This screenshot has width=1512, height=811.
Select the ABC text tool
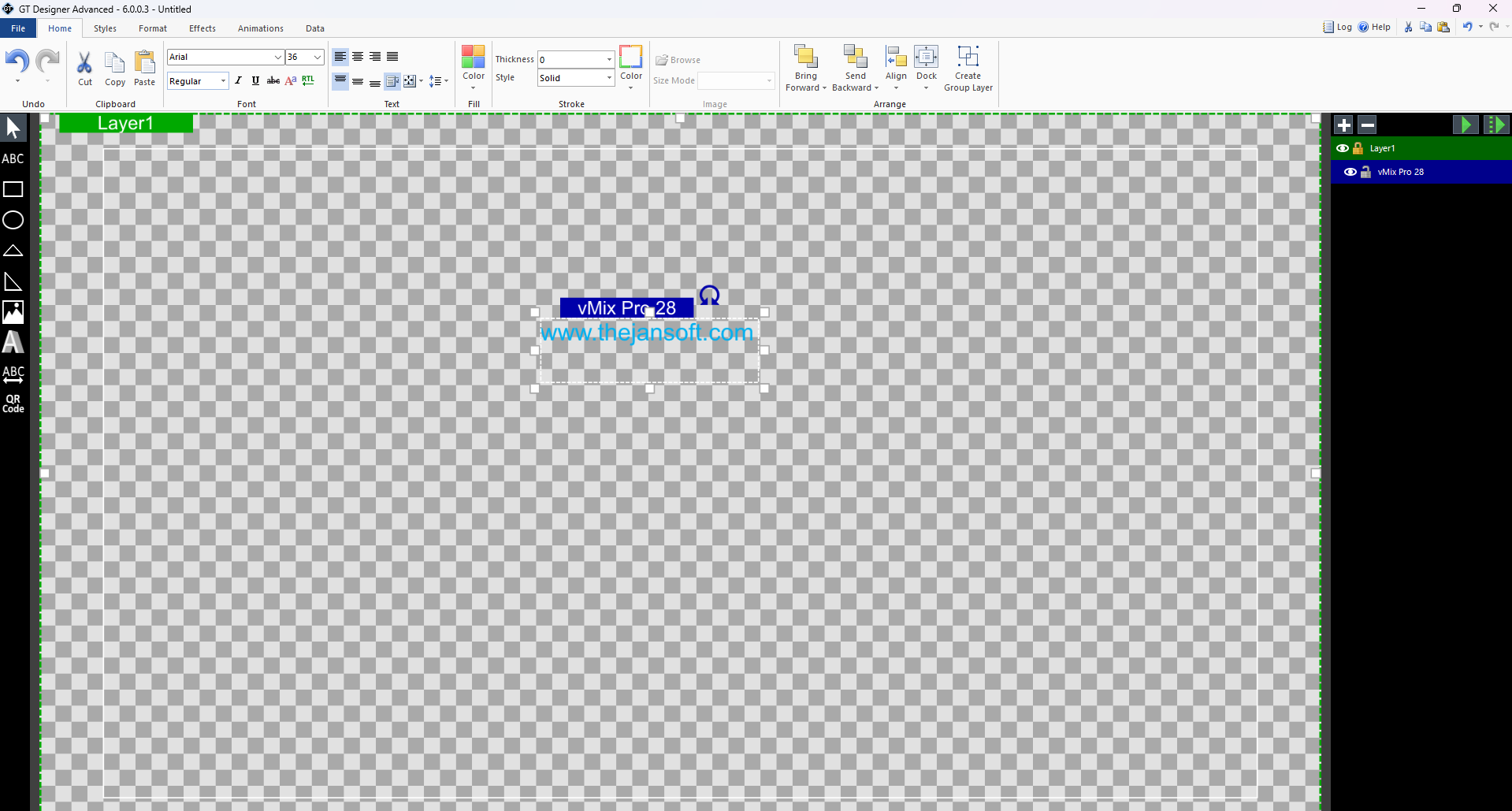(x=13, y=158)
